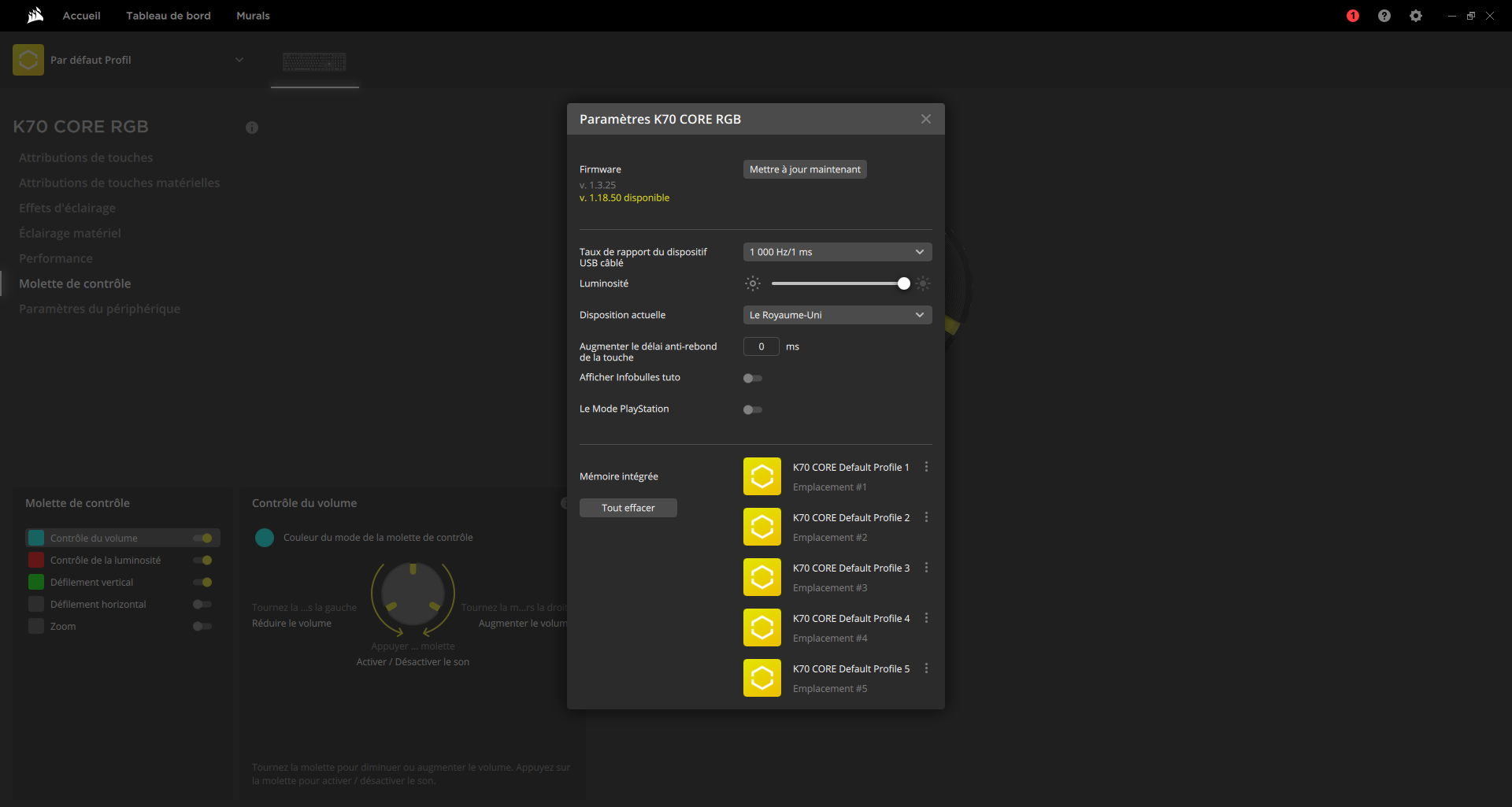Click the Tout effacer button

[628, 508]
